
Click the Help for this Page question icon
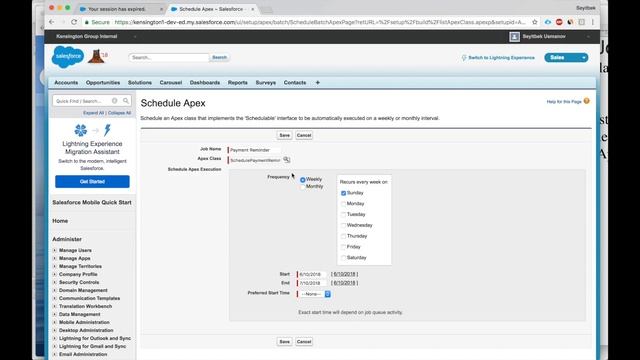pos(587,101)
